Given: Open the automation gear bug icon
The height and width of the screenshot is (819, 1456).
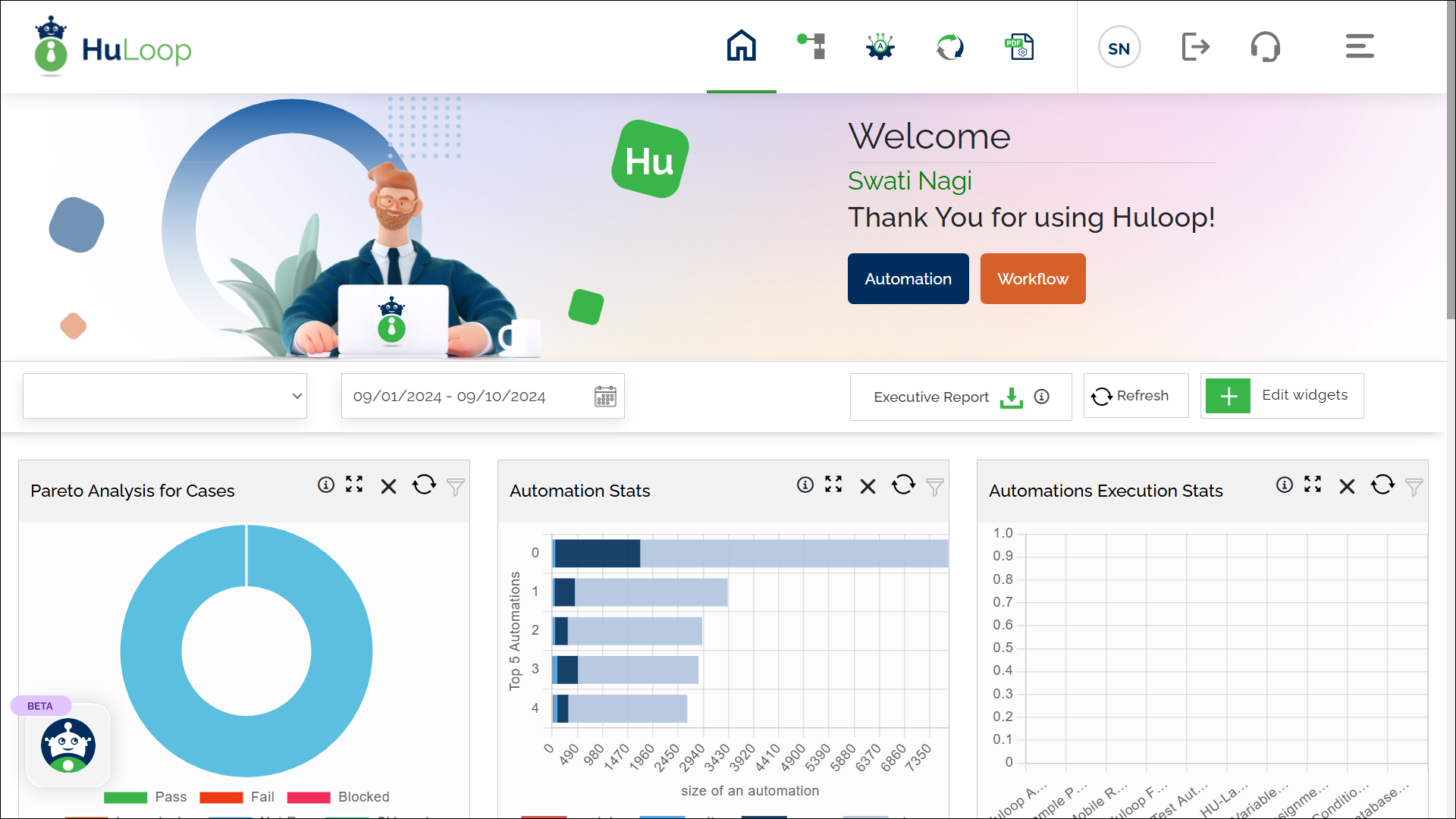Looking at the screenshot, I should [880, 46].
